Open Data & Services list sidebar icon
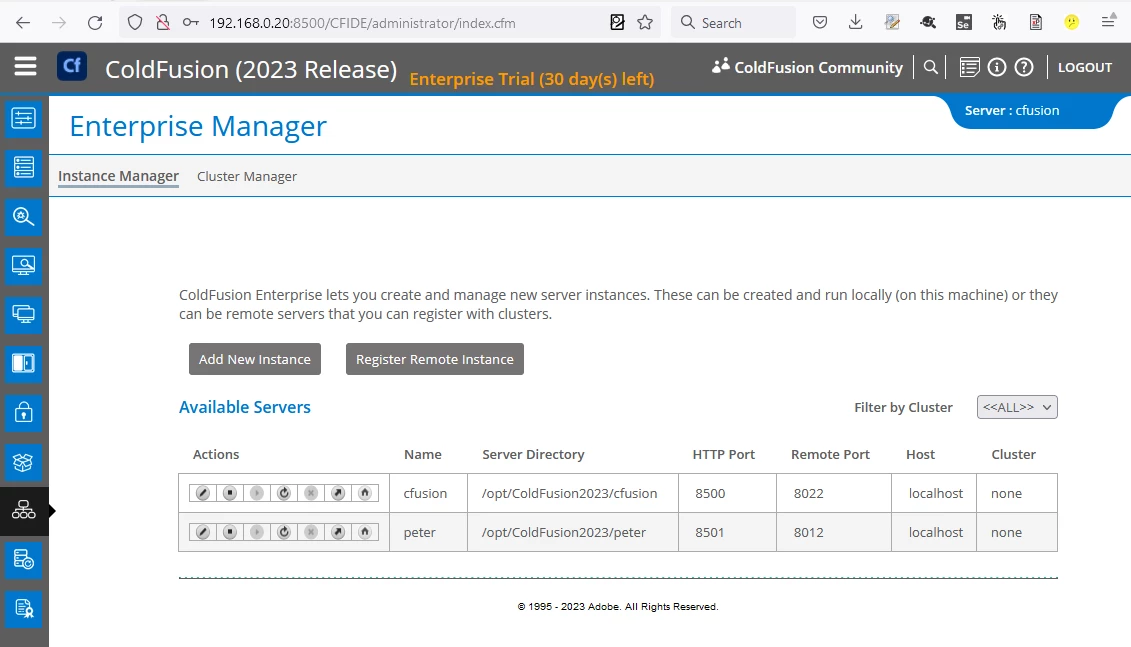This screenshot has width=1131, height=647. [x=24, y=167]
